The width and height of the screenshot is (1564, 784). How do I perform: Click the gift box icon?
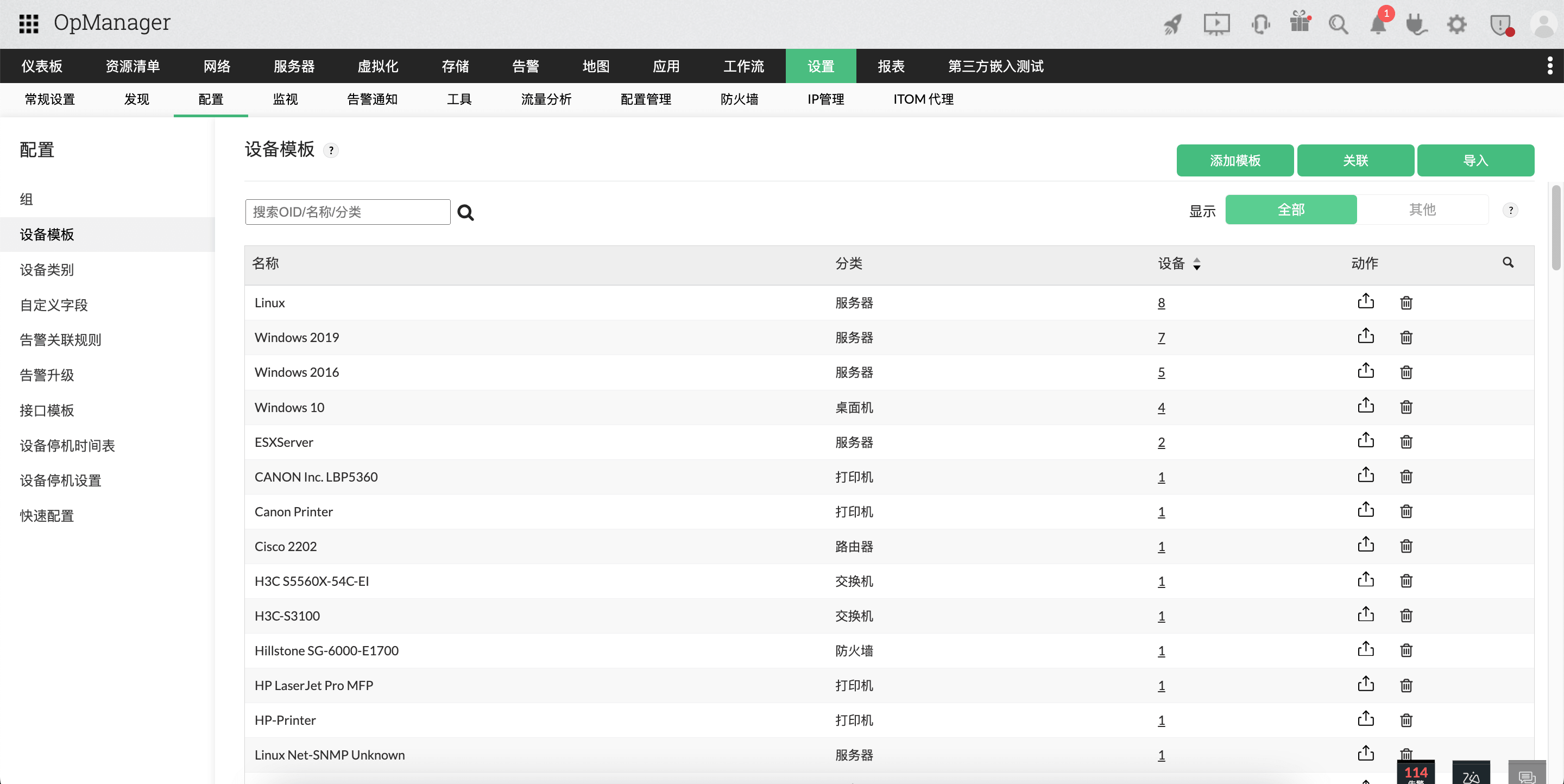point(1300,23)
